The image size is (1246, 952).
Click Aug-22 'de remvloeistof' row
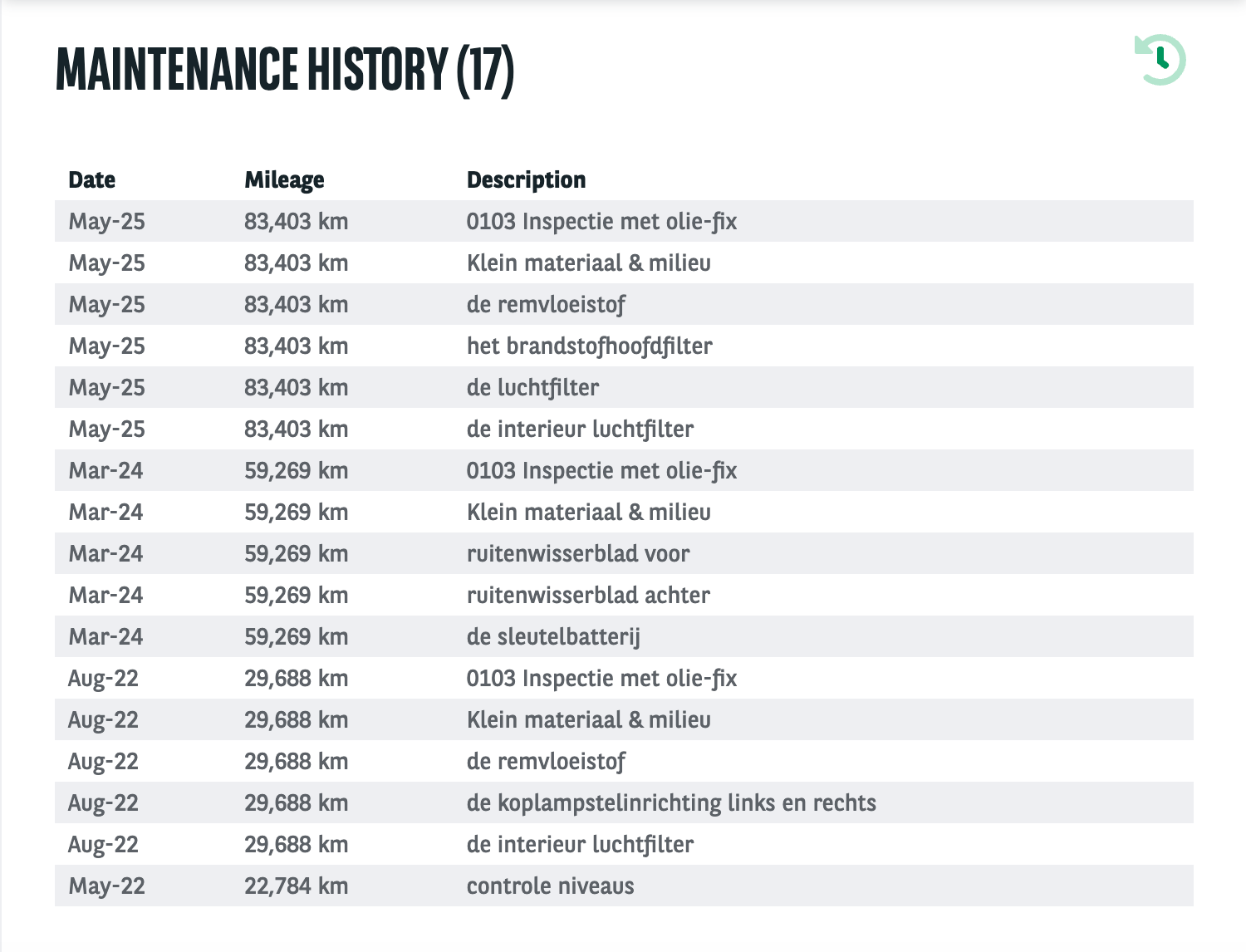click(624, 761)
